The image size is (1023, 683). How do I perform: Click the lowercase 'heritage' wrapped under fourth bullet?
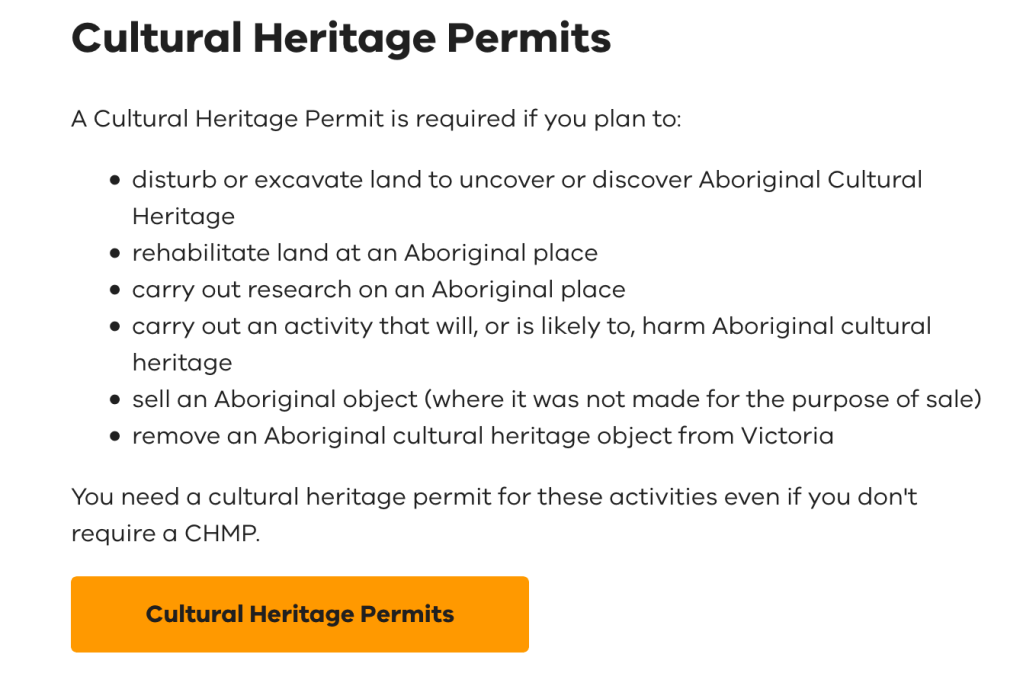(x=182, y=363)
